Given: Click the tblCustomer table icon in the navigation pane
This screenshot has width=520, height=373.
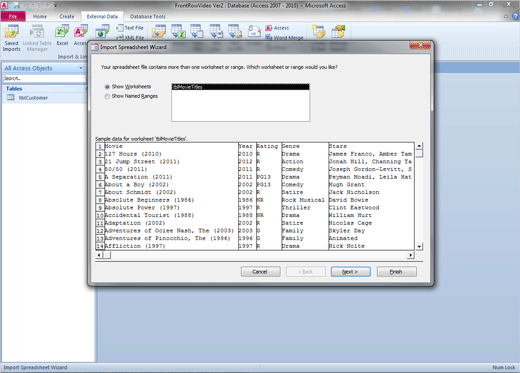Looking at the screenshot, I should click(x=11, y=97).
